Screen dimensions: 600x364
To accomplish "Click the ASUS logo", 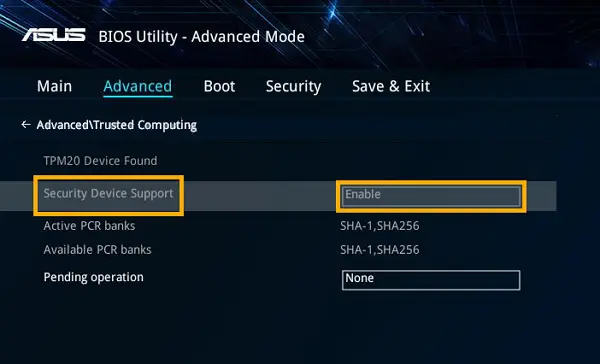I will (x=54, y=35).
